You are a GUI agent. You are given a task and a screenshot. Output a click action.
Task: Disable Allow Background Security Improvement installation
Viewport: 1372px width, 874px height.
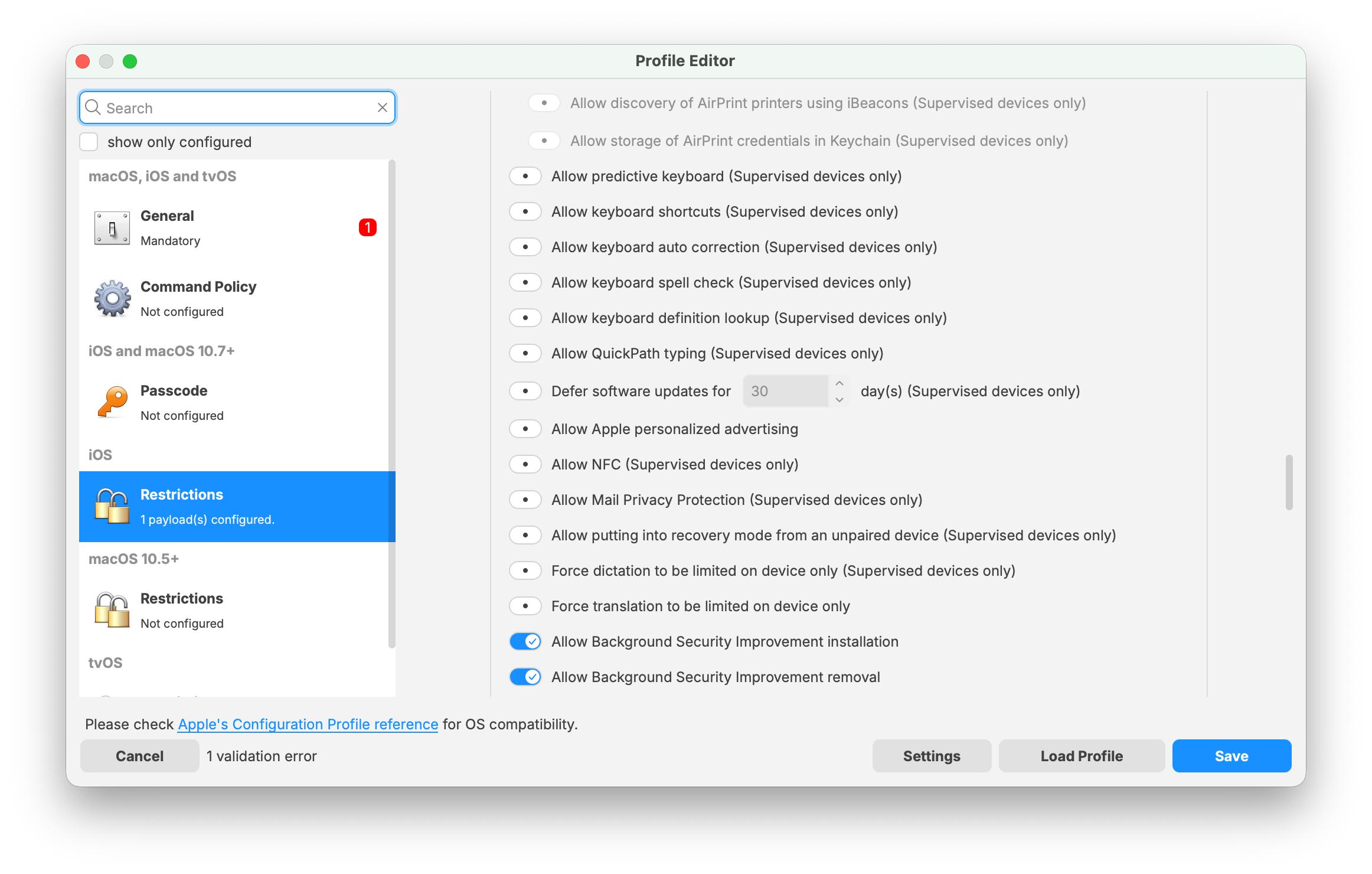tap(525, 641)
